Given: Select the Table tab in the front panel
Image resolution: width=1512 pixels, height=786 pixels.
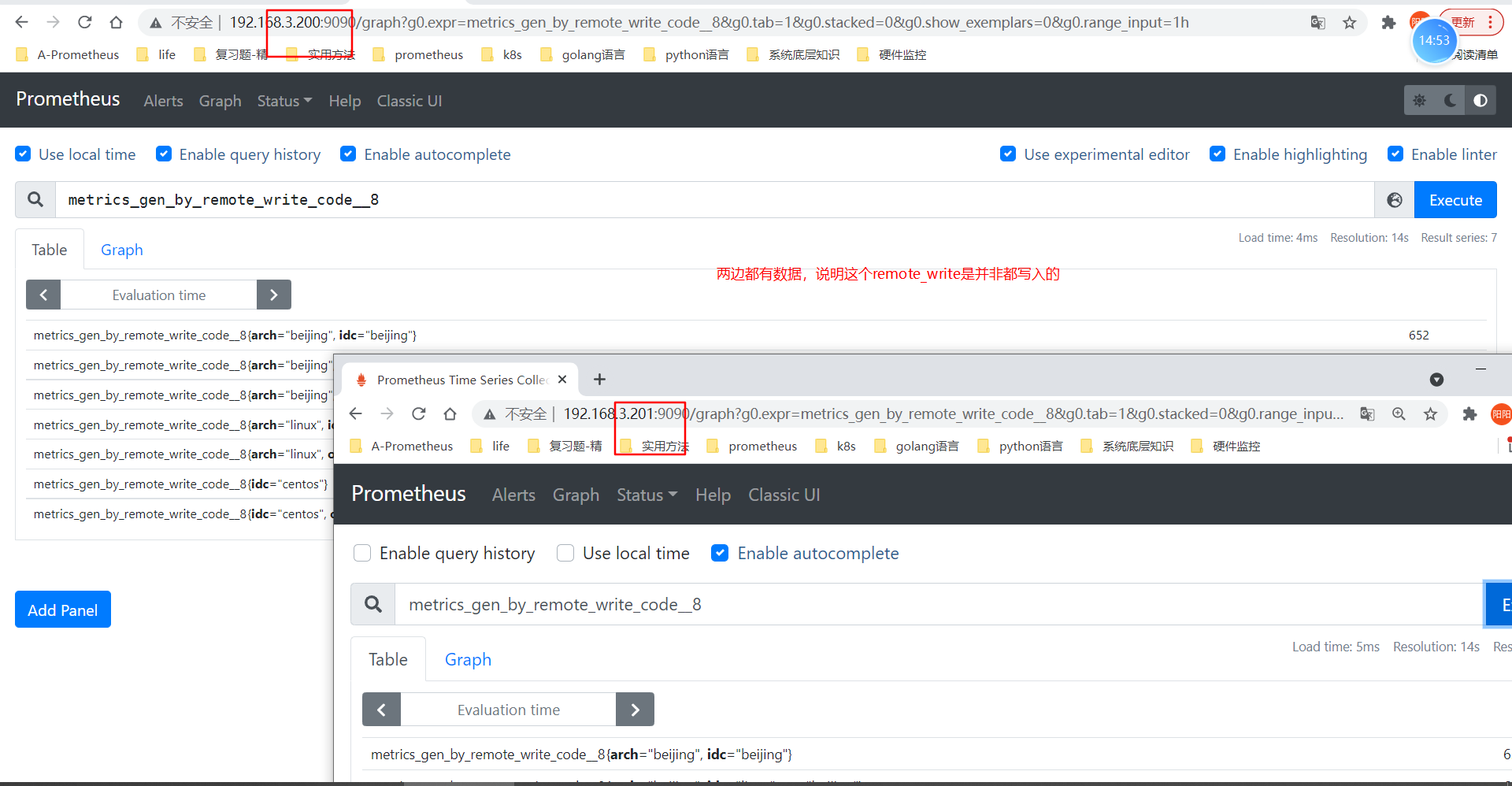Looking at the screenshot, I should [x=388, y=659].
